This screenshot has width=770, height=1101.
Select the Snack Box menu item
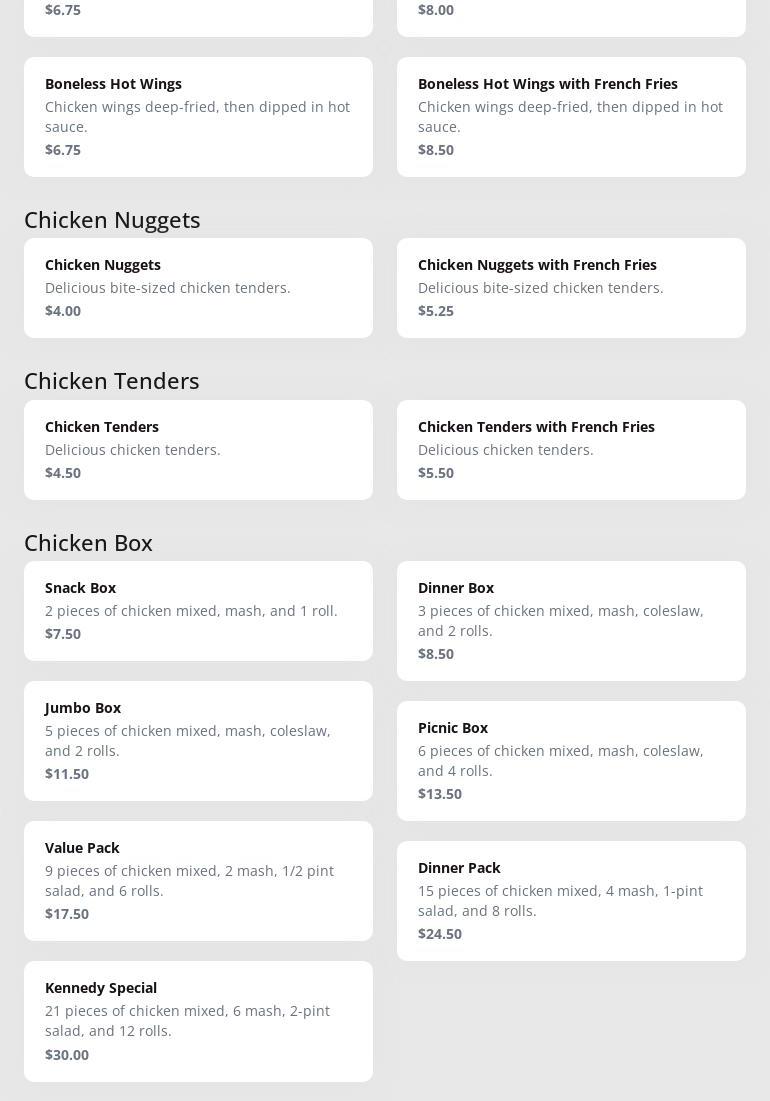pos(198,611)
